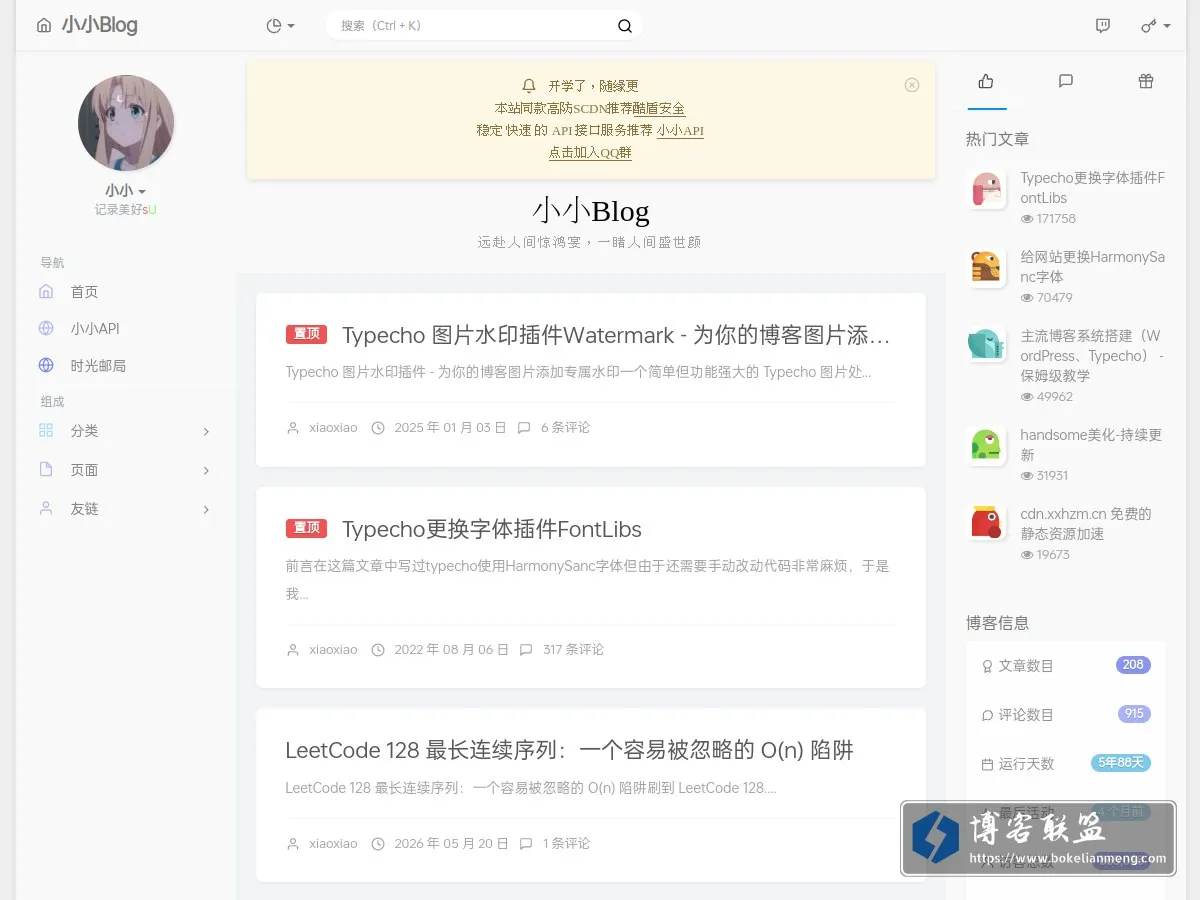
Task: Click the home icon beside 小小Blog logo
Action: (43, 26)
